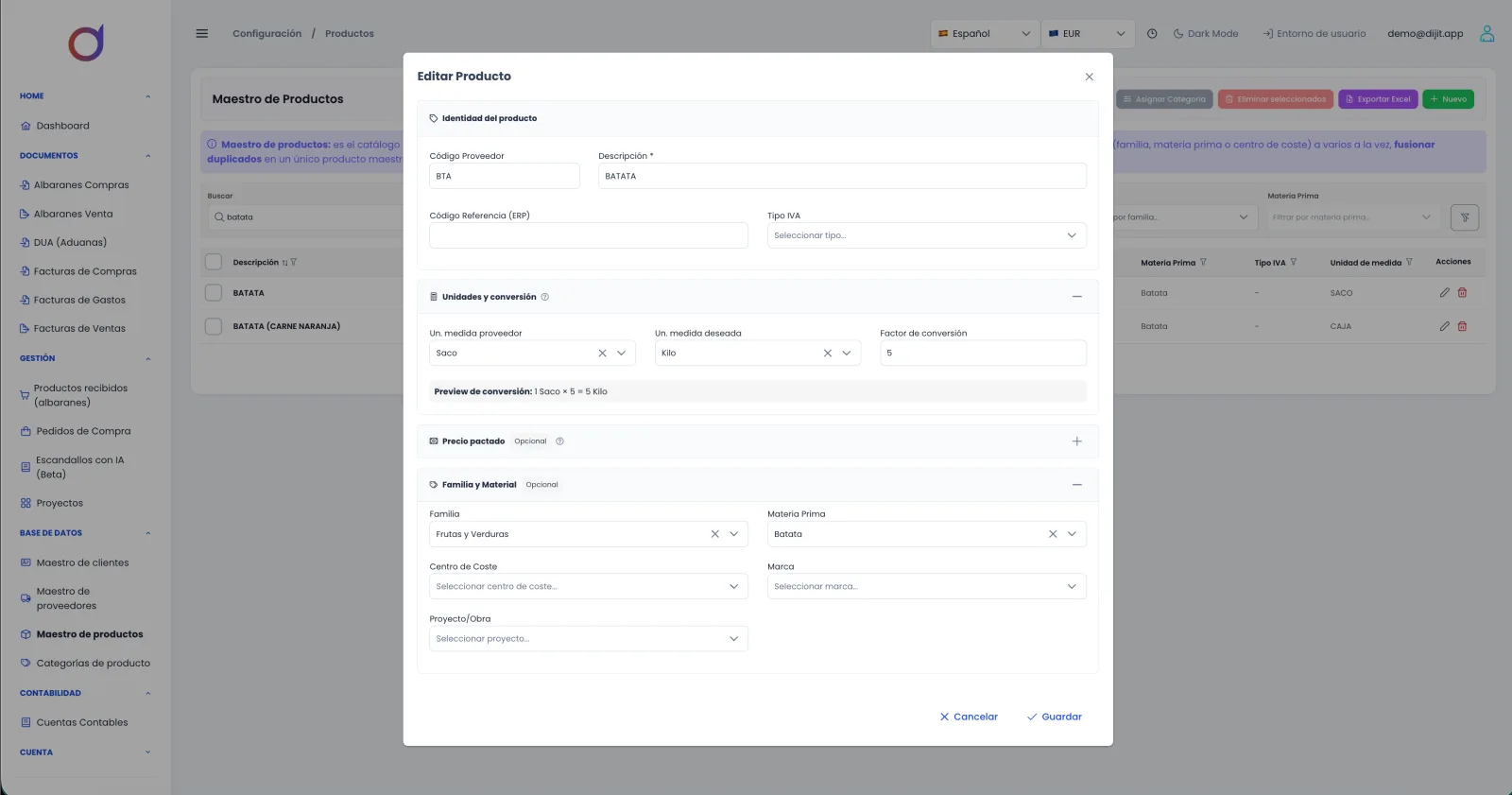
Task: Click the Guardar button
Action: tap(1055, 717)
